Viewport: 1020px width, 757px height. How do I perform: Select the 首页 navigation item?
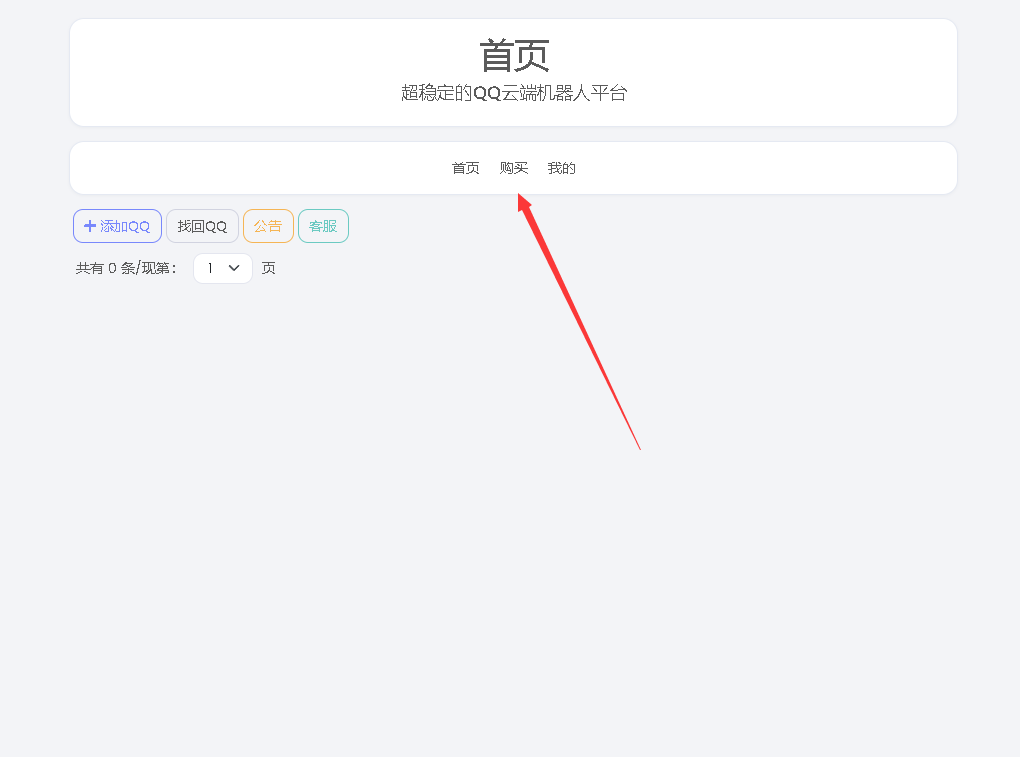point(465,168)
